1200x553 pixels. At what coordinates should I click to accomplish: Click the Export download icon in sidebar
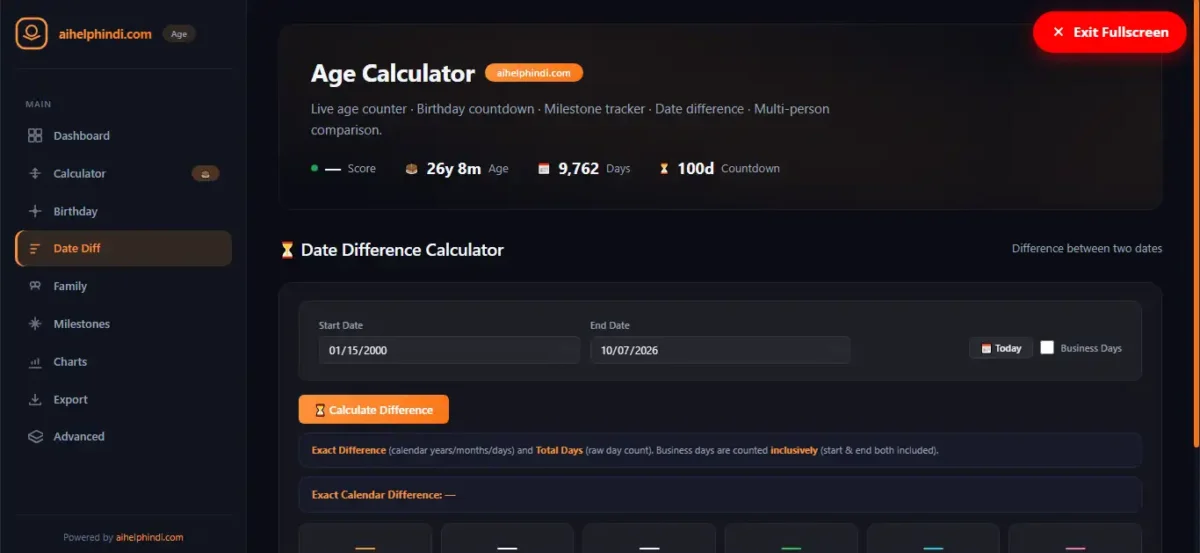point(35,400)
